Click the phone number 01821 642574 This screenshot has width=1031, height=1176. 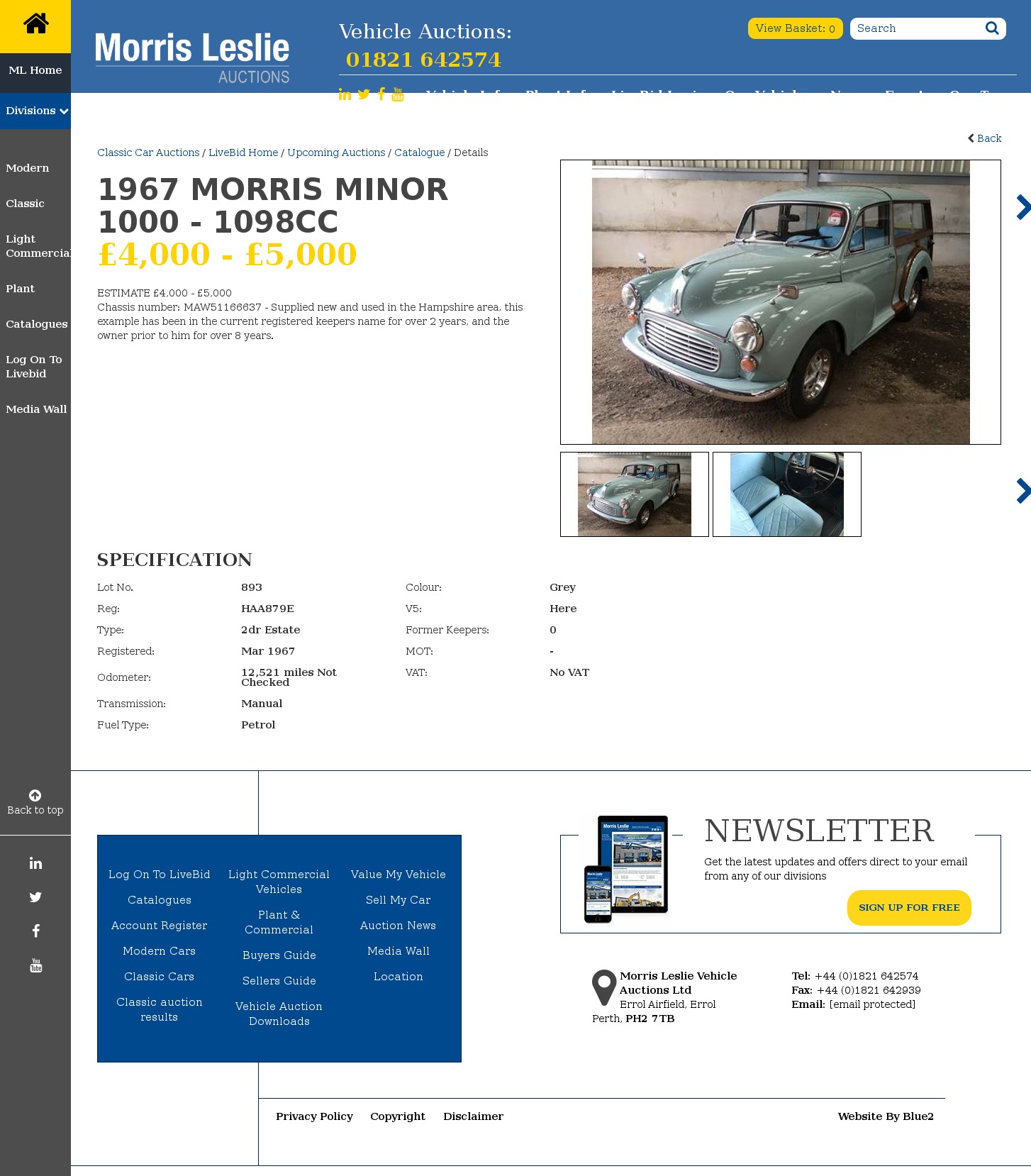423,60
